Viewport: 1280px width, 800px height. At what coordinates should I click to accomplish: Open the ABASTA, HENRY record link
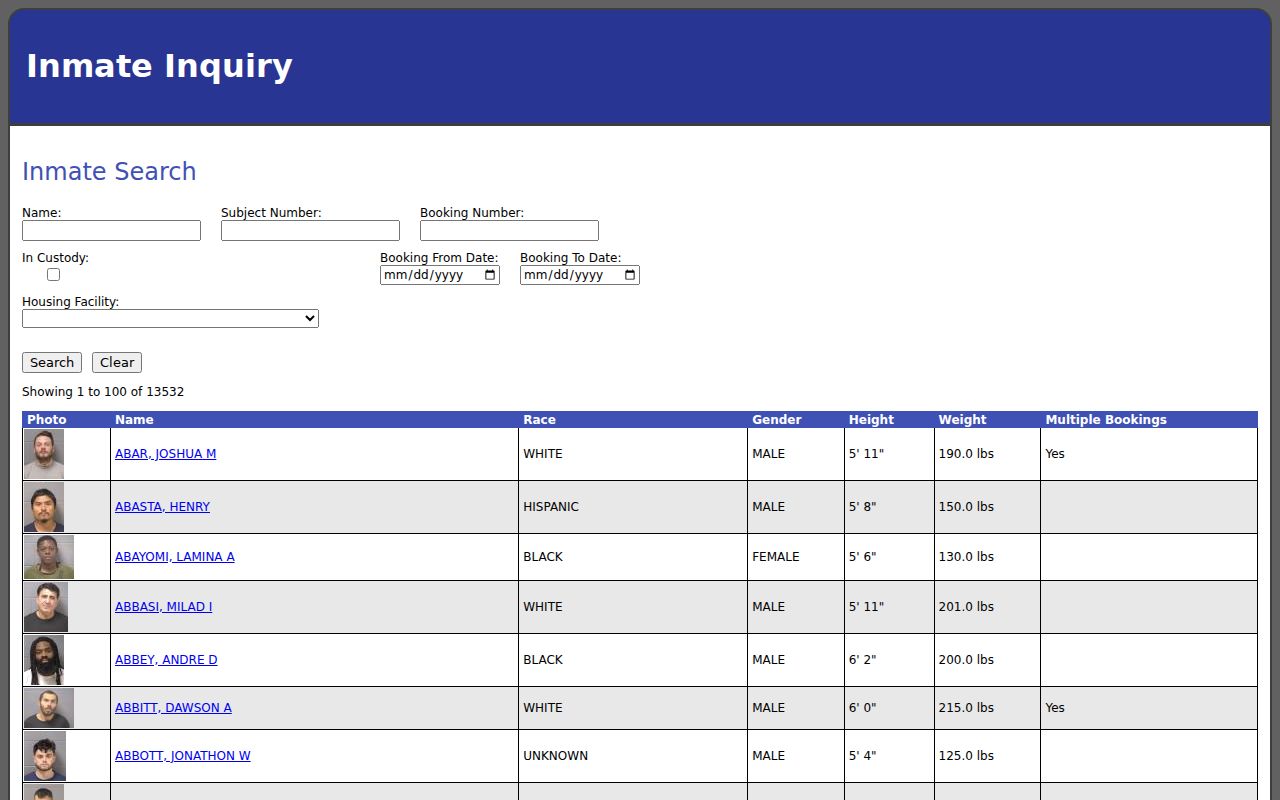click(x=162, y=507)
